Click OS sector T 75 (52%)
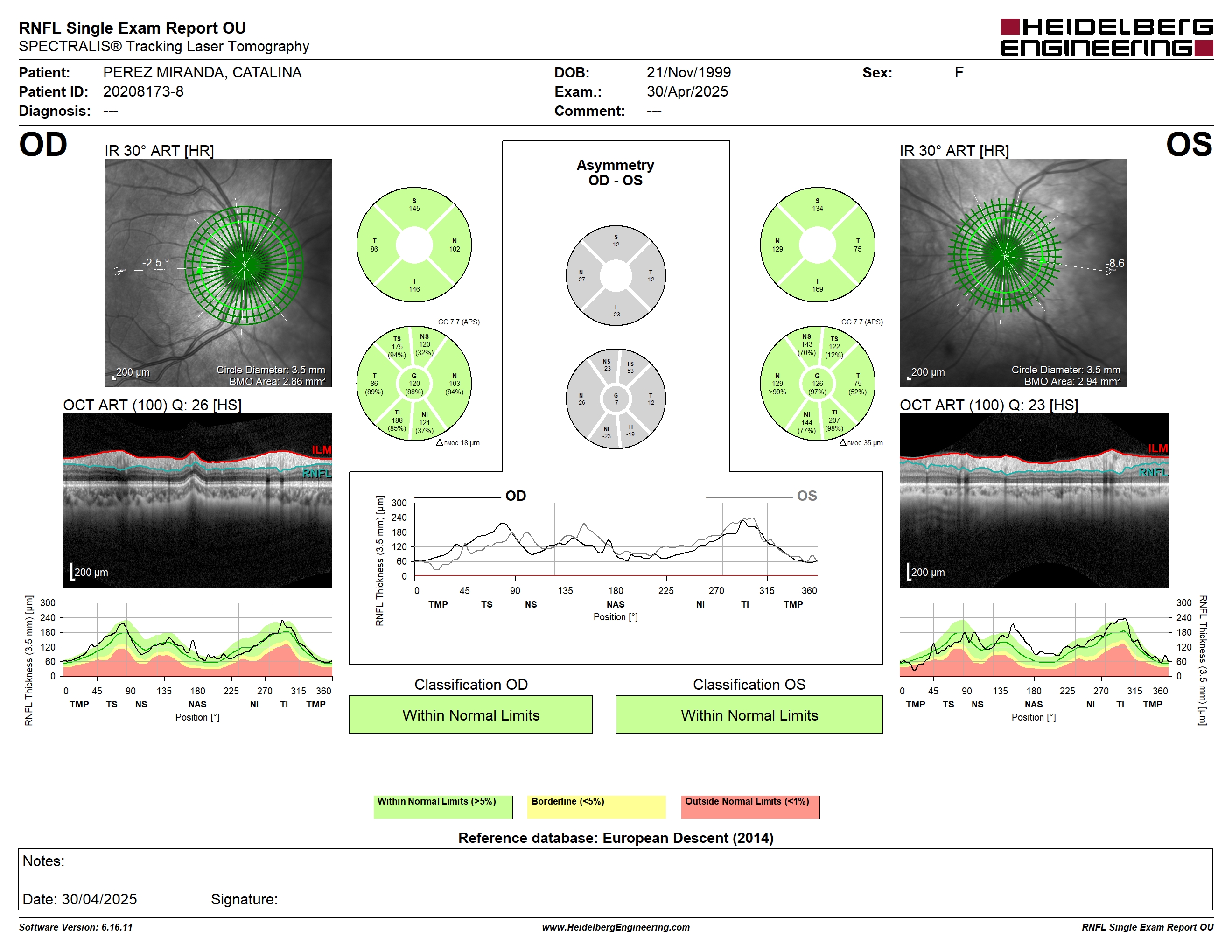 tap(857, 384)
